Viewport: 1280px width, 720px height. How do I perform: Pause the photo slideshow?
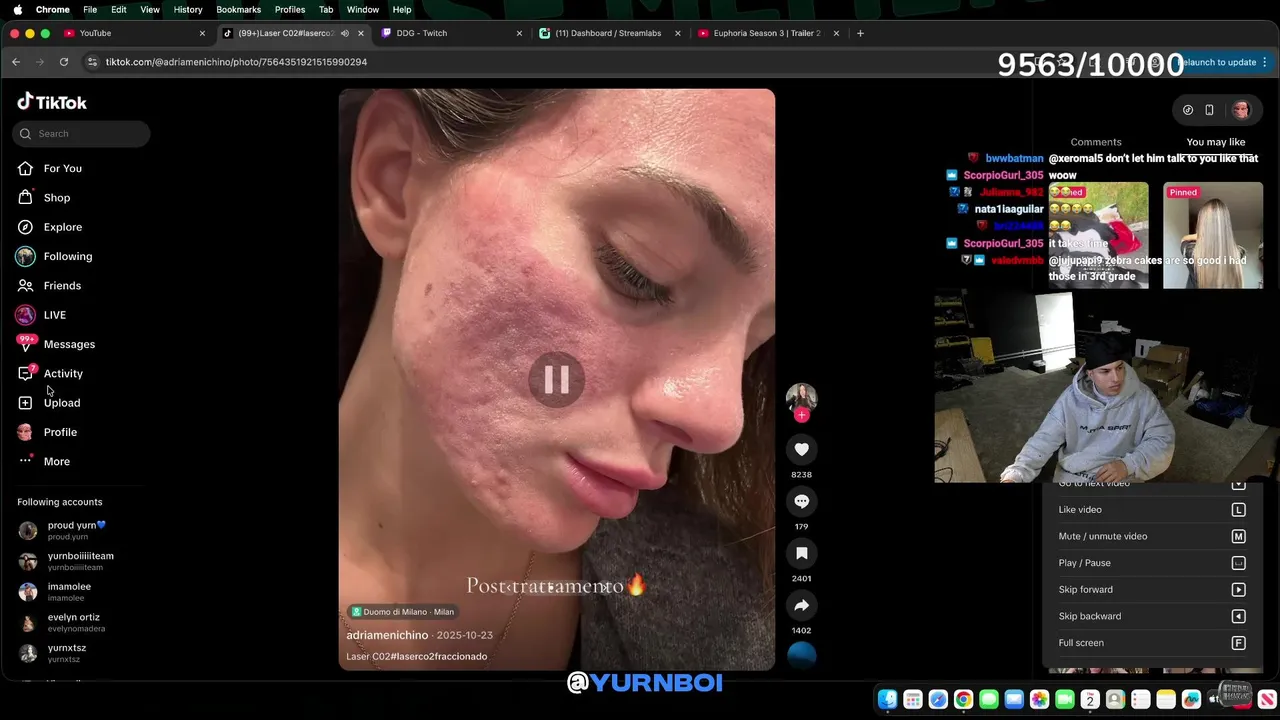(556, 379)
